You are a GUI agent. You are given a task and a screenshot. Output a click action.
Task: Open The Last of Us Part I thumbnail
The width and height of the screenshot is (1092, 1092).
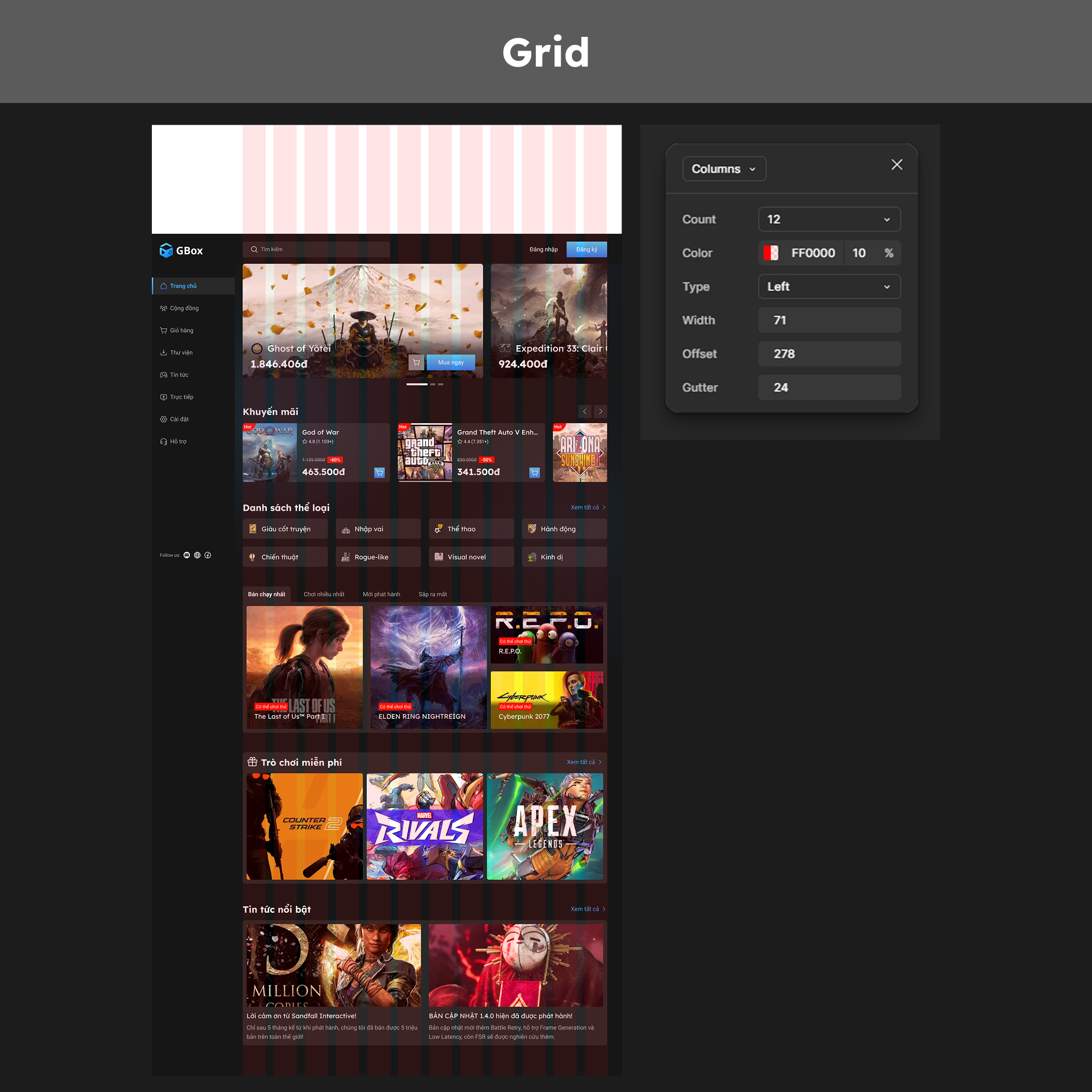(x=304, y=667)
